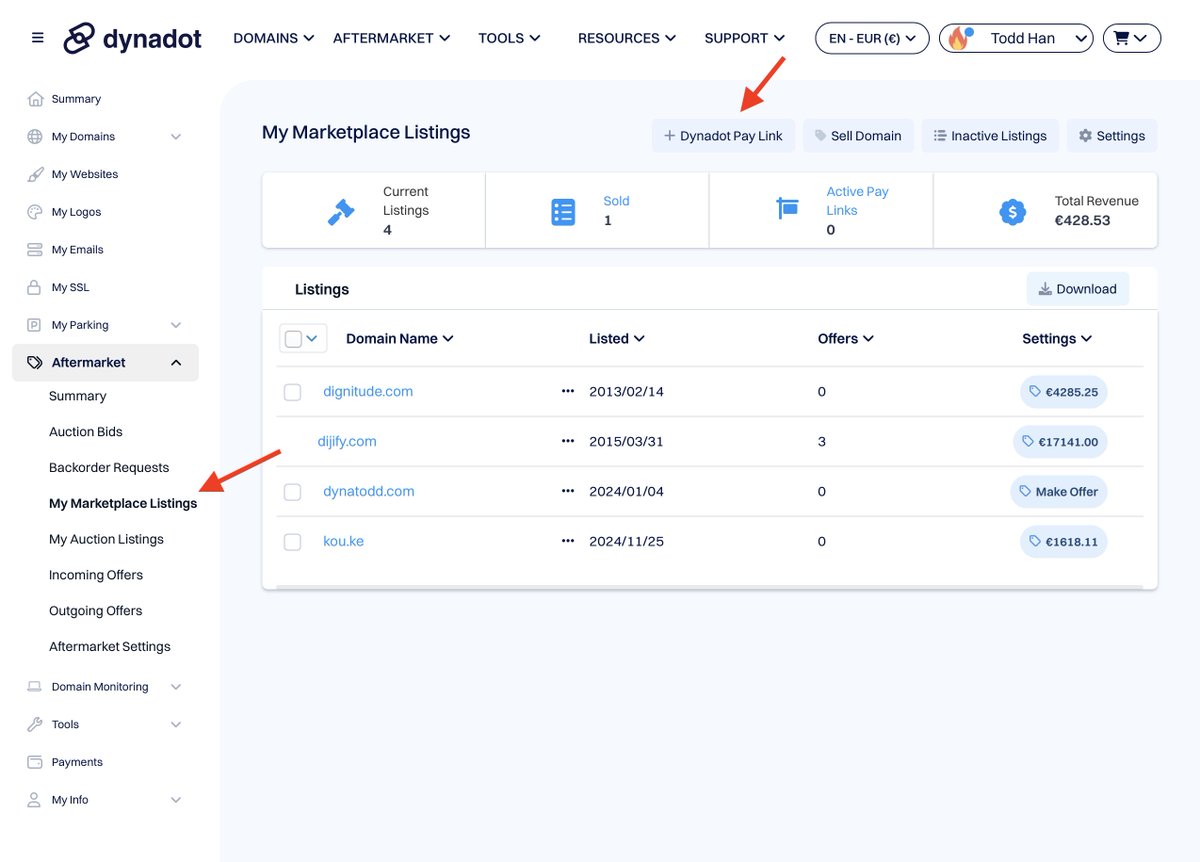Open the Settings gear button

tap(1112, 136)
